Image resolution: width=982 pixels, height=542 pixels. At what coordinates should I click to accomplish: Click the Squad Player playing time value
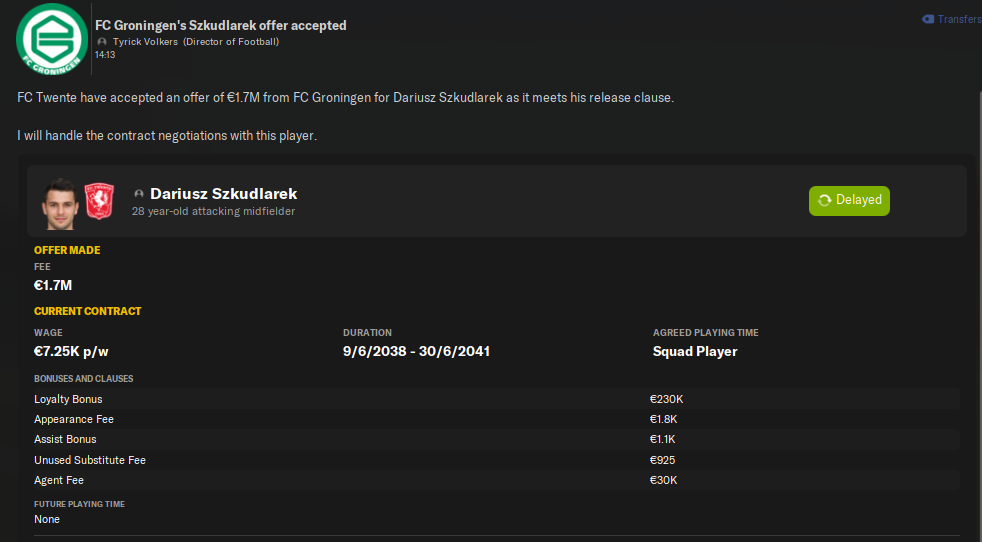695,351
